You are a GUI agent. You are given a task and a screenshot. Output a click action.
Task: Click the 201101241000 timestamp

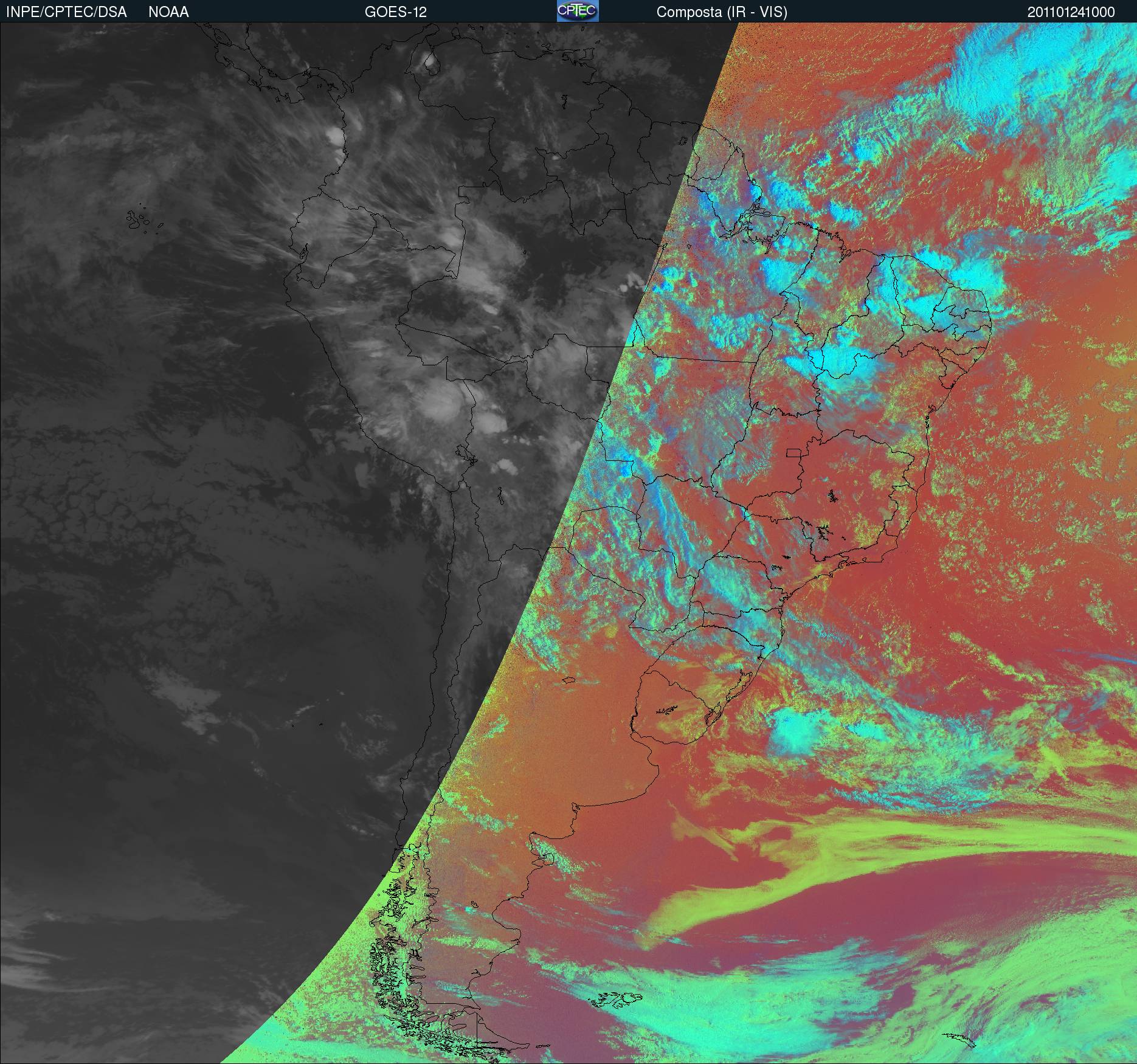1071,12
